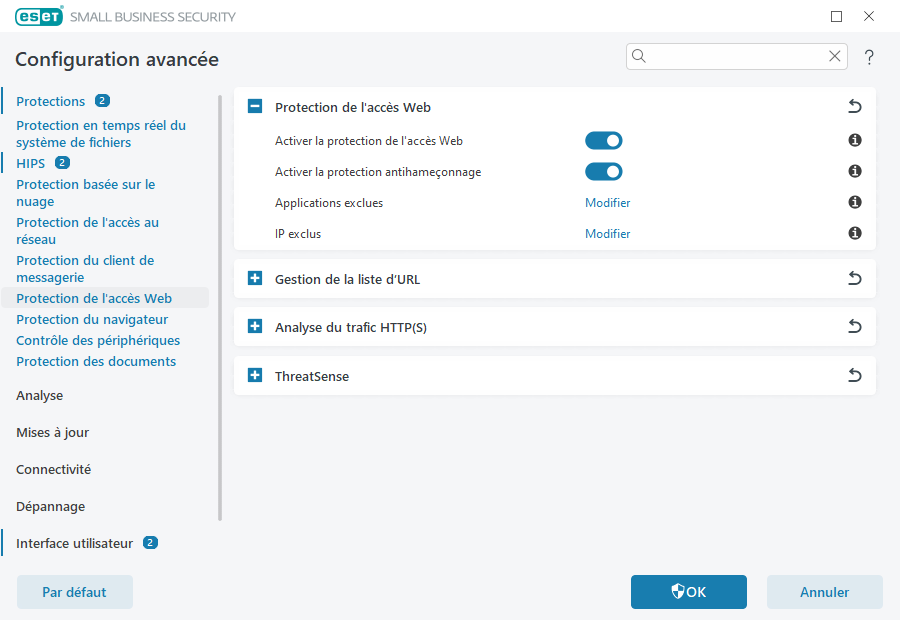Click info icon beside IP exclus
This screenshot has width=900, height=620.
[855, 234]
